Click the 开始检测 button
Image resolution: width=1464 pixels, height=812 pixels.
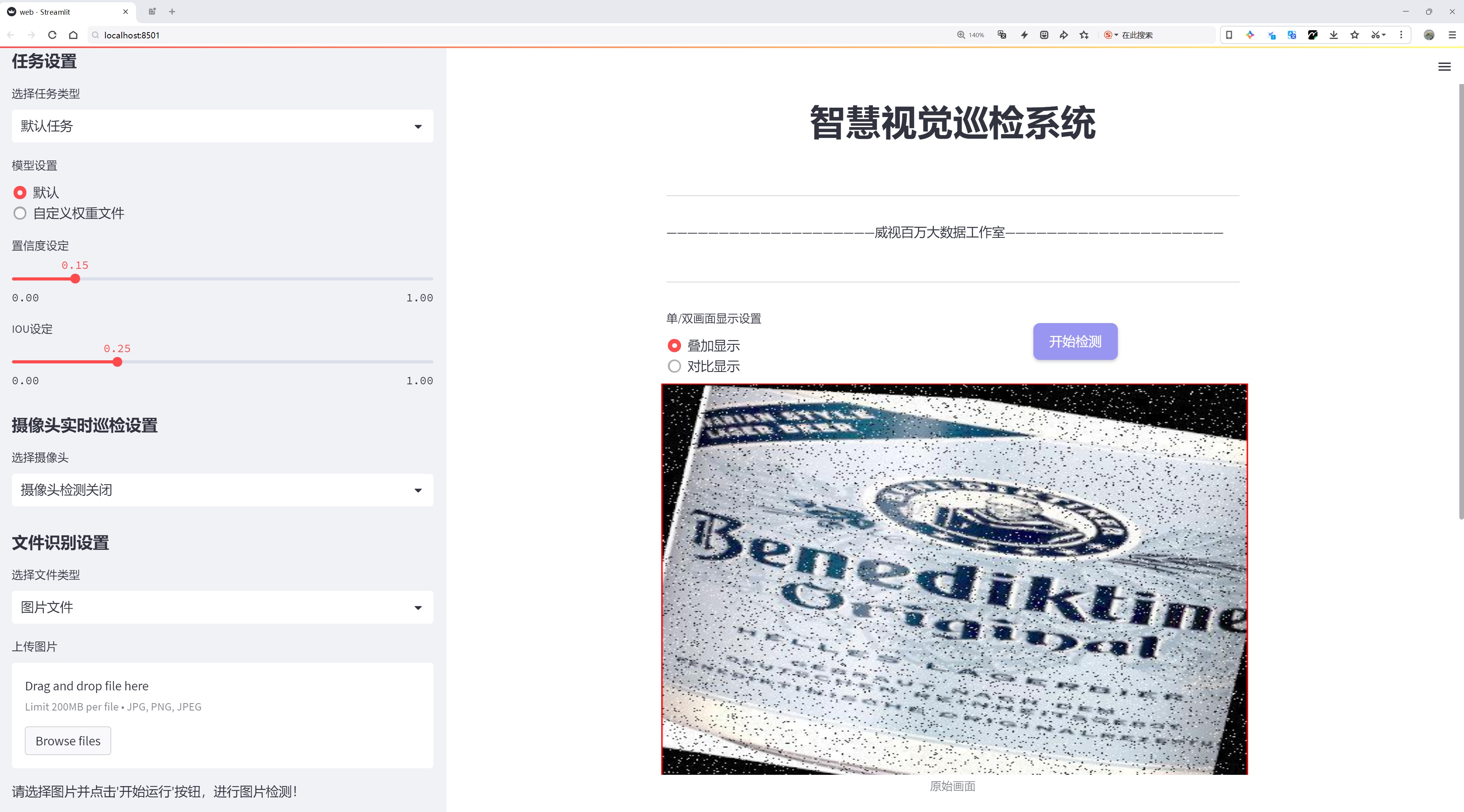(x=1075, y=341)
